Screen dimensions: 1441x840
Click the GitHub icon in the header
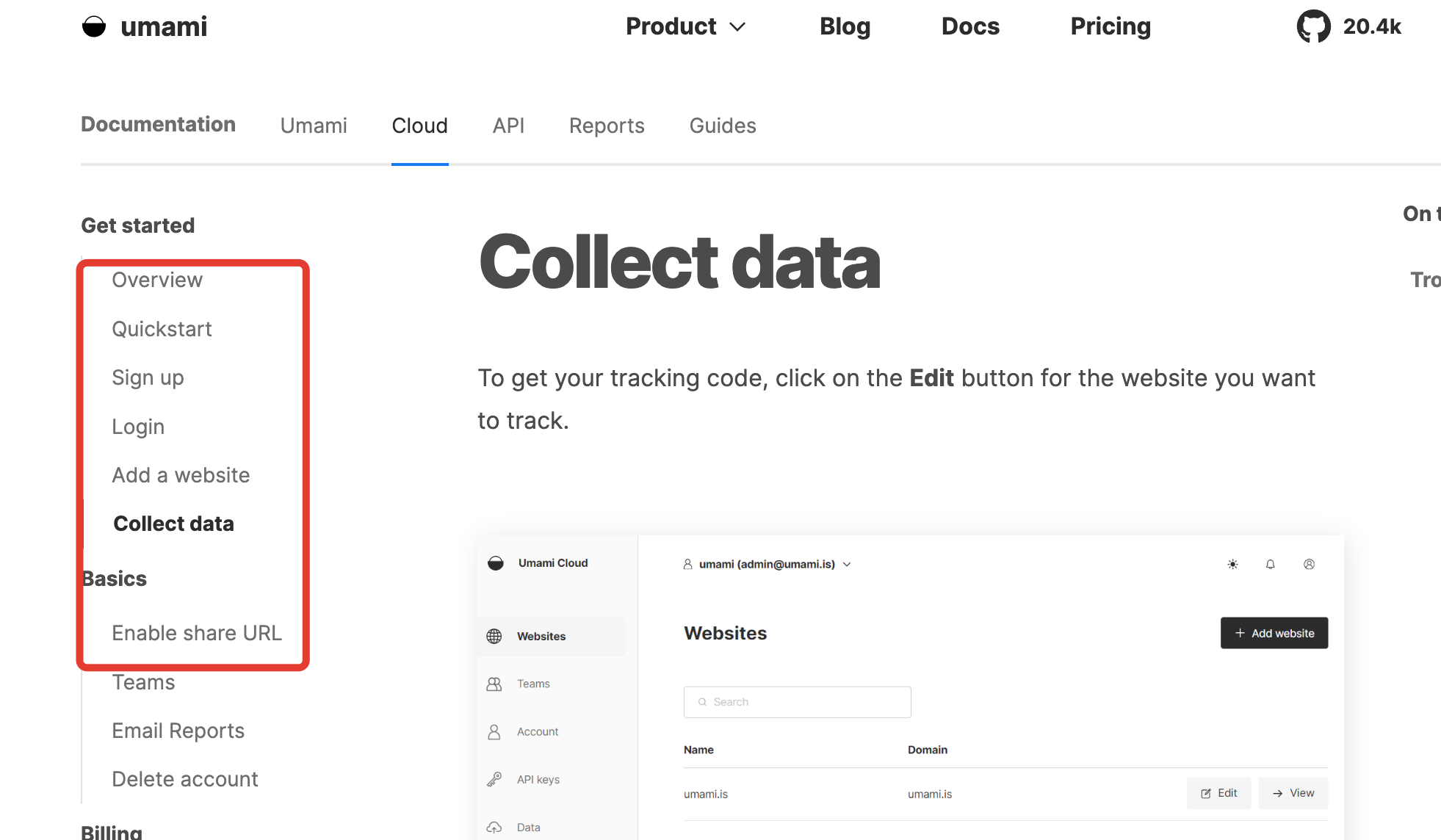[1314, 26]
